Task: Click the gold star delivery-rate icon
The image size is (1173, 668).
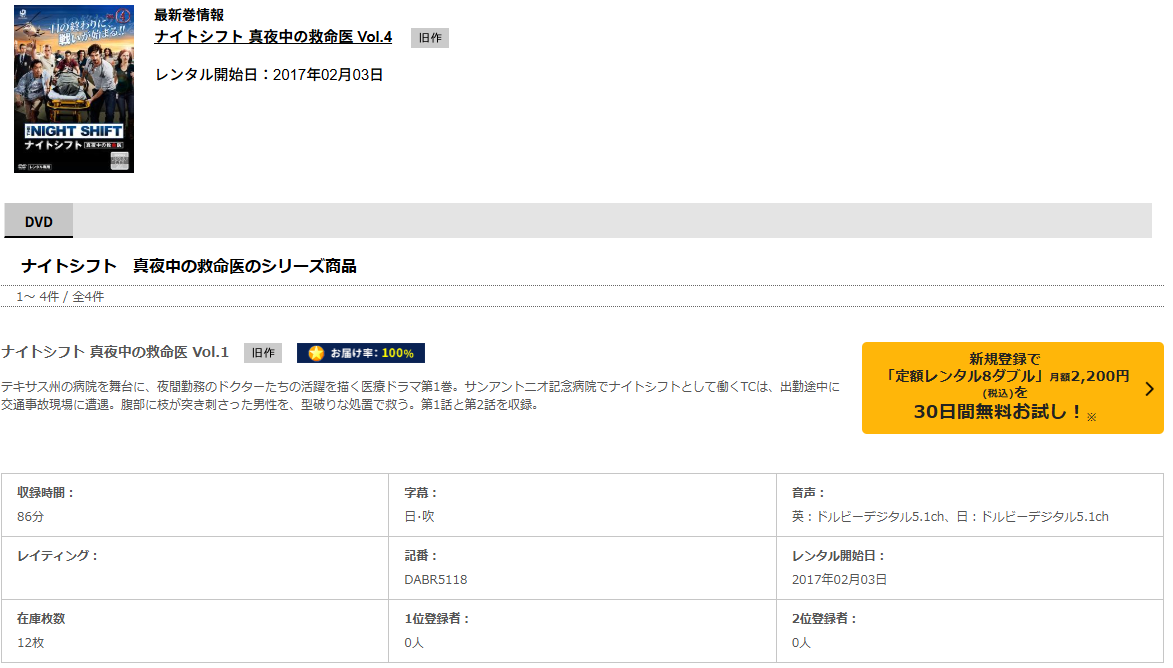Action: [x=316, y=353]
